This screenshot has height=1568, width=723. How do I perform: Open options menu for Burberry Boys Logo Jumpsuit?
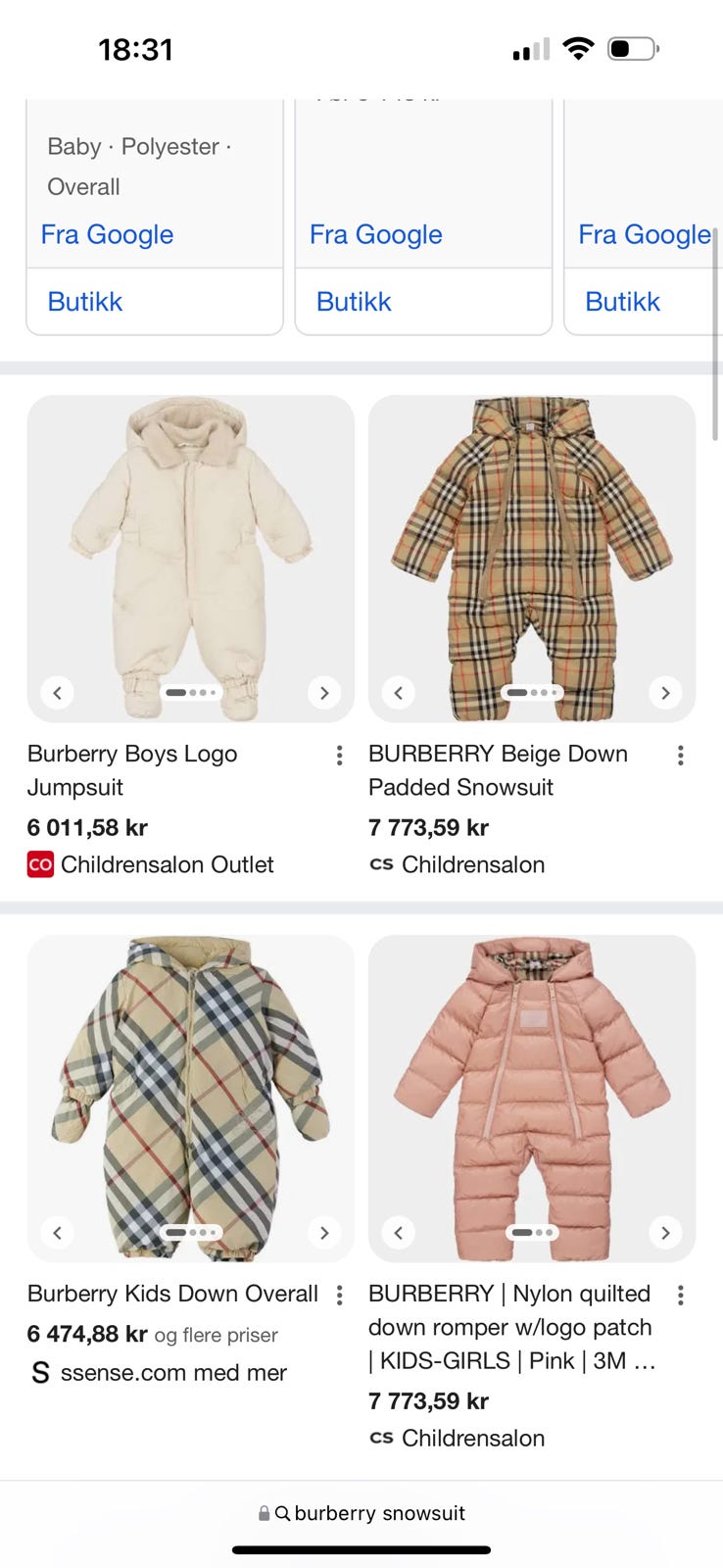[x=339, y=755]
